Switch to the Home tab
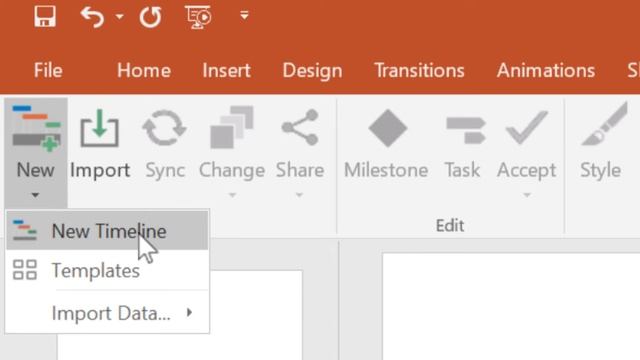 [144, 70]
